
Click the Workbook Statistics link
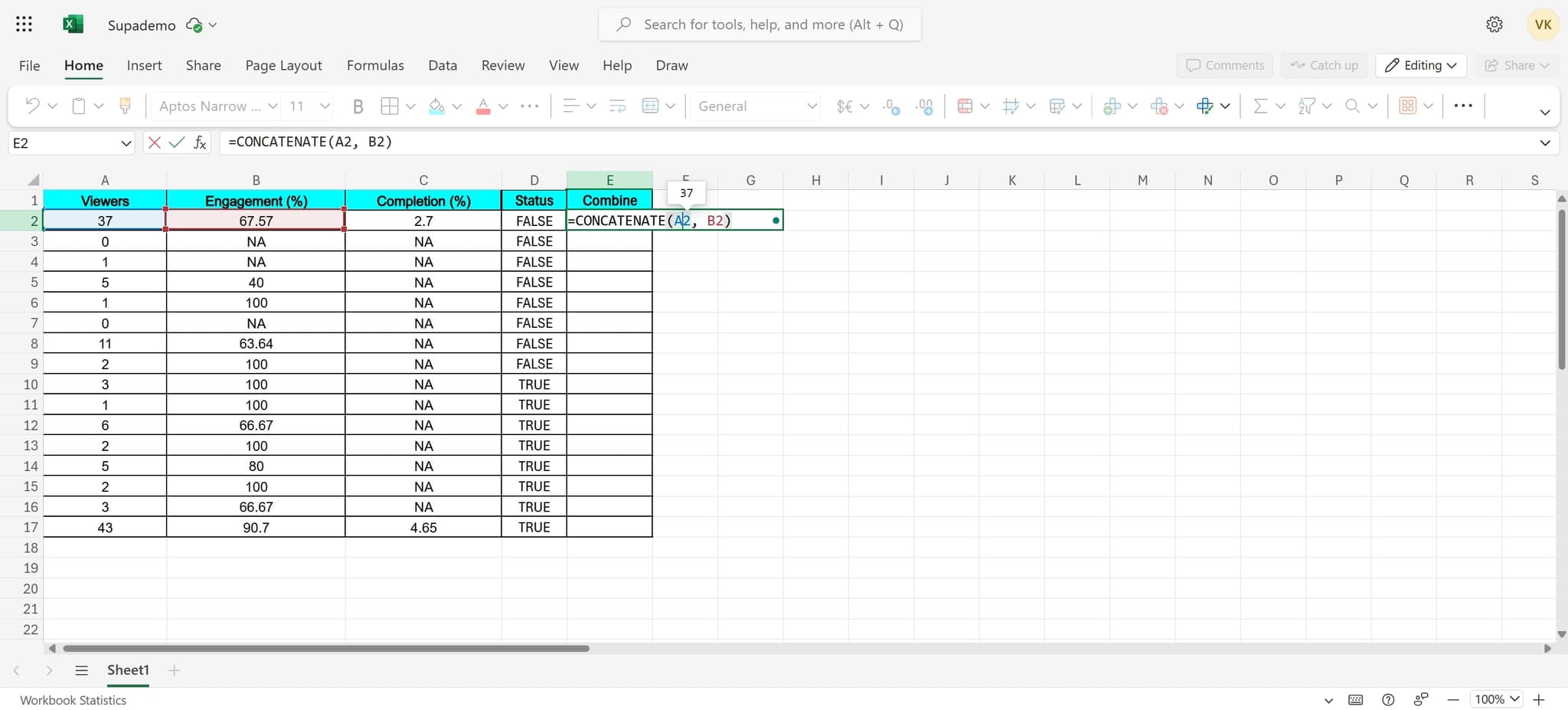[73, 700]
